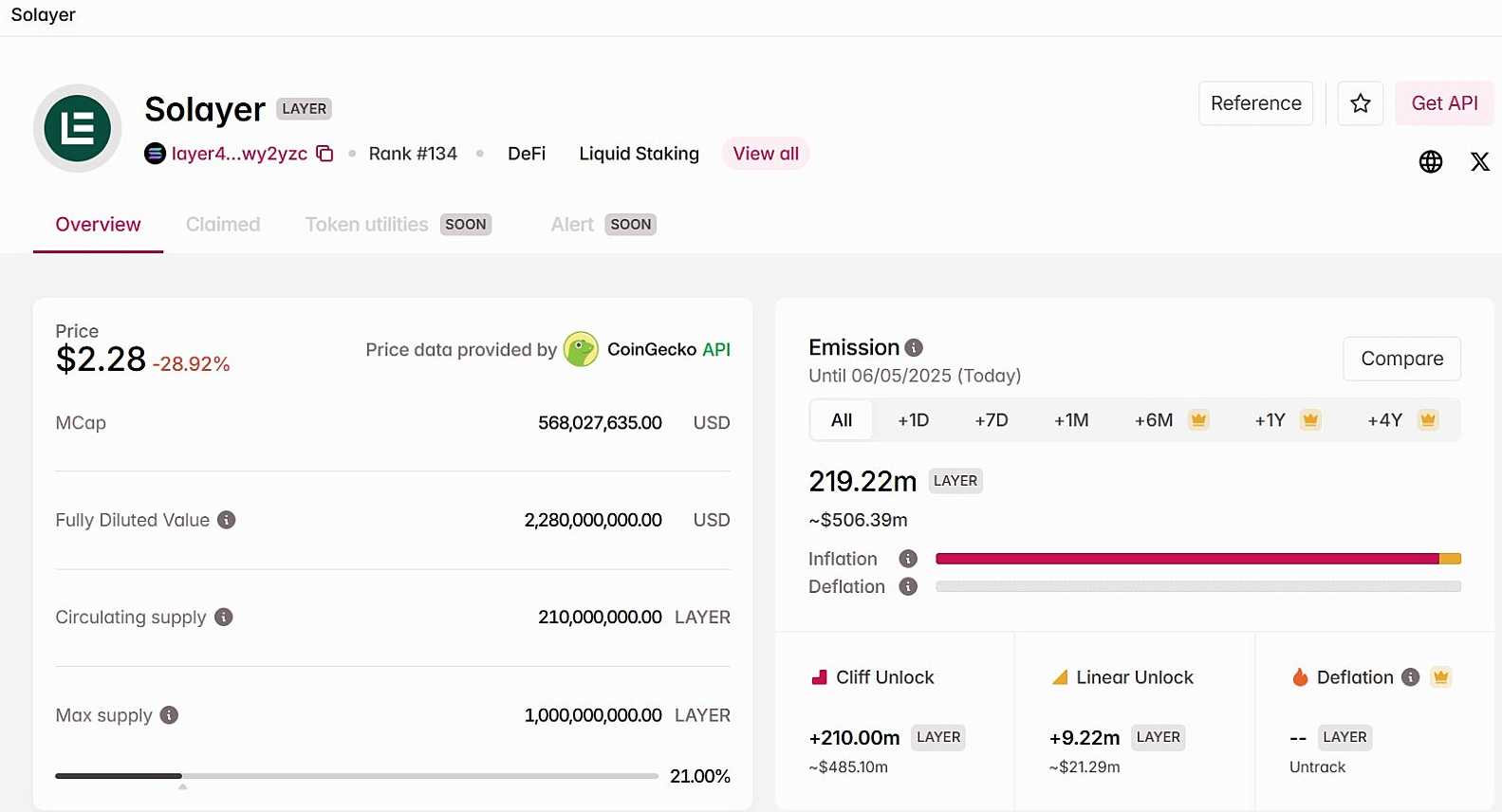1502x812 pixels.
Task: Click the $2.28 price value
Action: [101, 360]
